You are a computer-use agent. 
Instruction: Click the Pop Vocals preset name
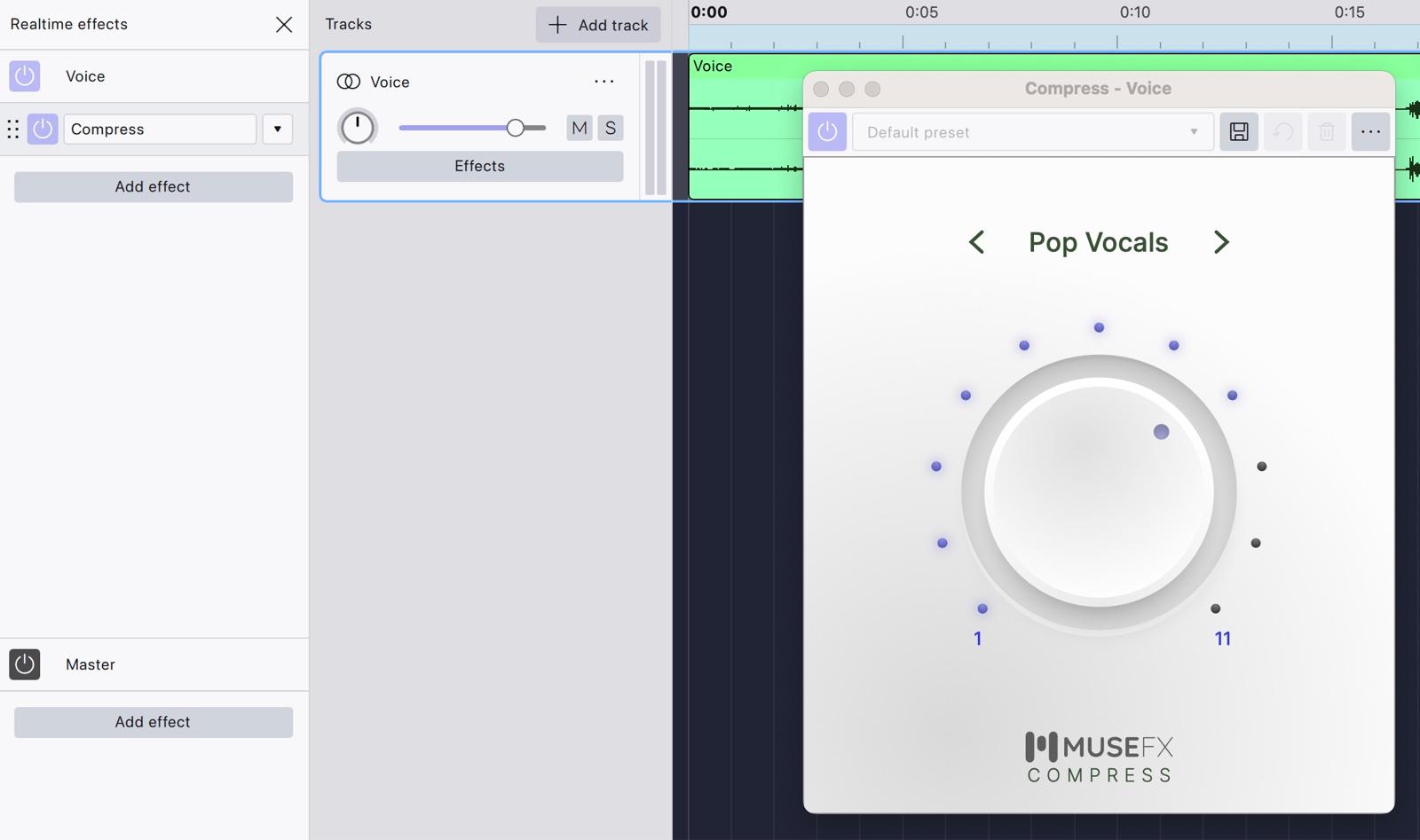tap(1099, 242)
